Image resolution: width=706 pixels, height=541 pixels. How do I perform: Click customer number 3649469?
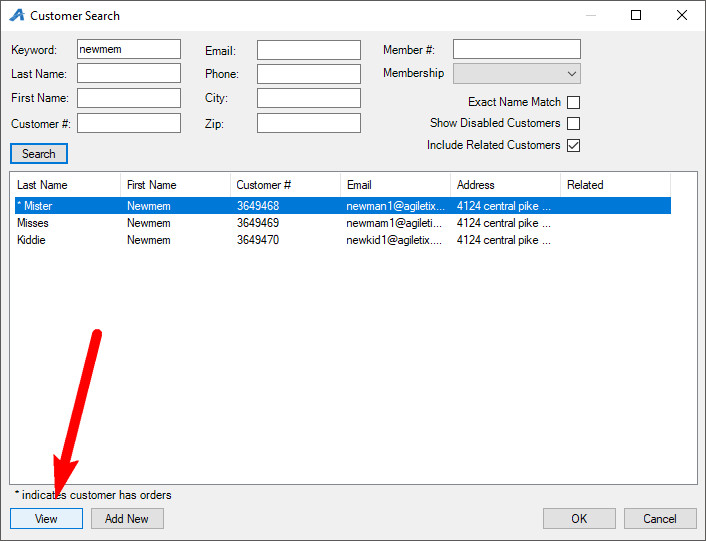[x=258, y=223]
